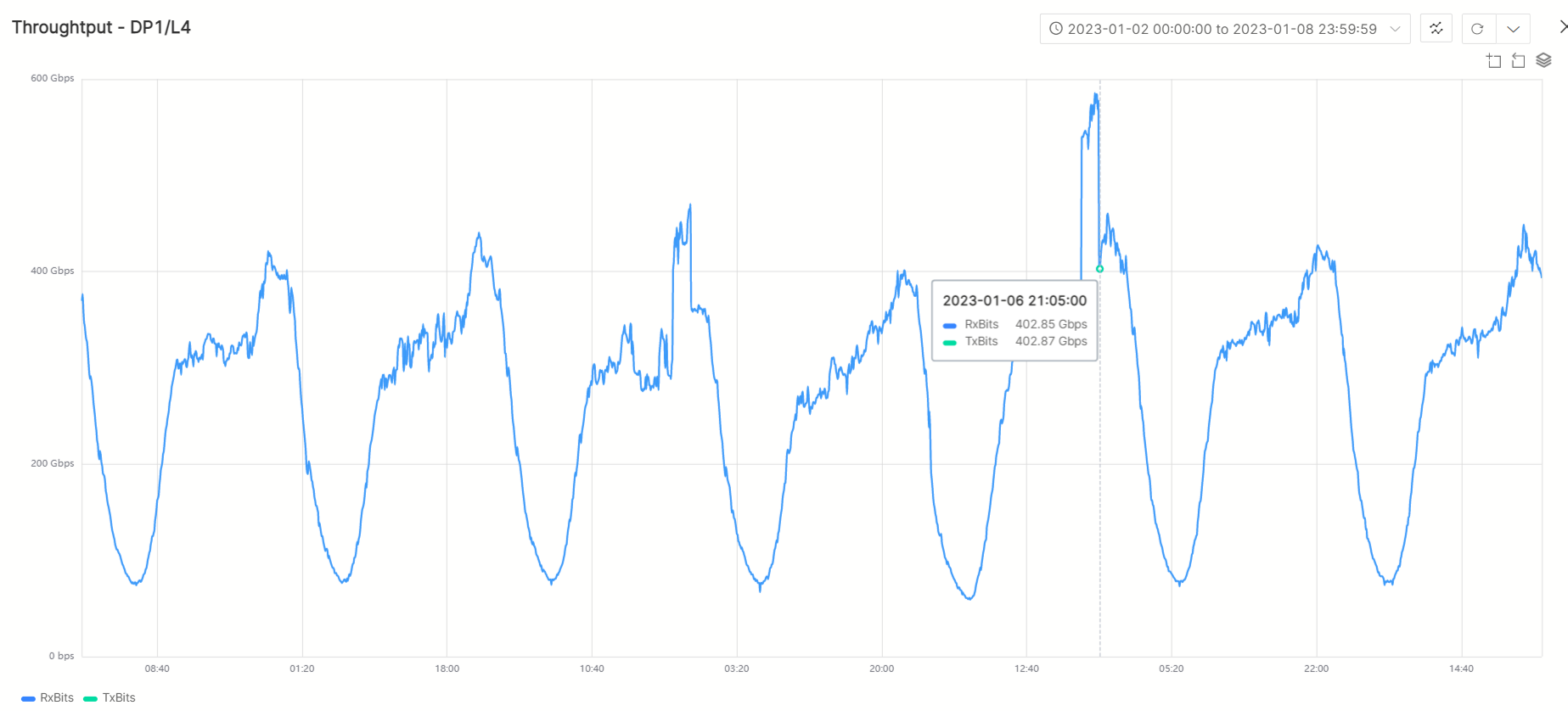The height and width of the screenshot is (711, 1568).
Task: Click the stacked layers icon above chart
Action: [1543, 60]
